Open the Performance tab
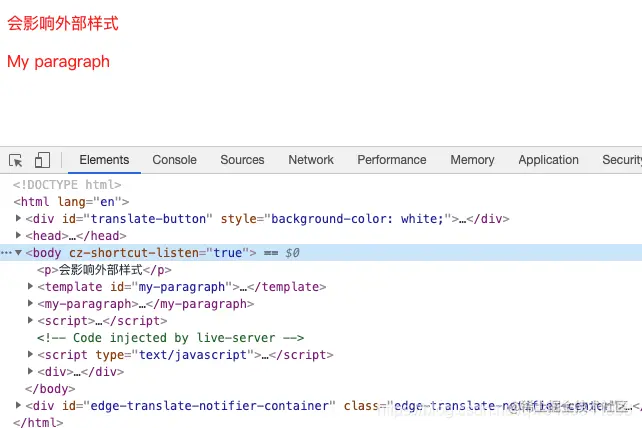This screenshot has width=642, height=428. point(391,160)
